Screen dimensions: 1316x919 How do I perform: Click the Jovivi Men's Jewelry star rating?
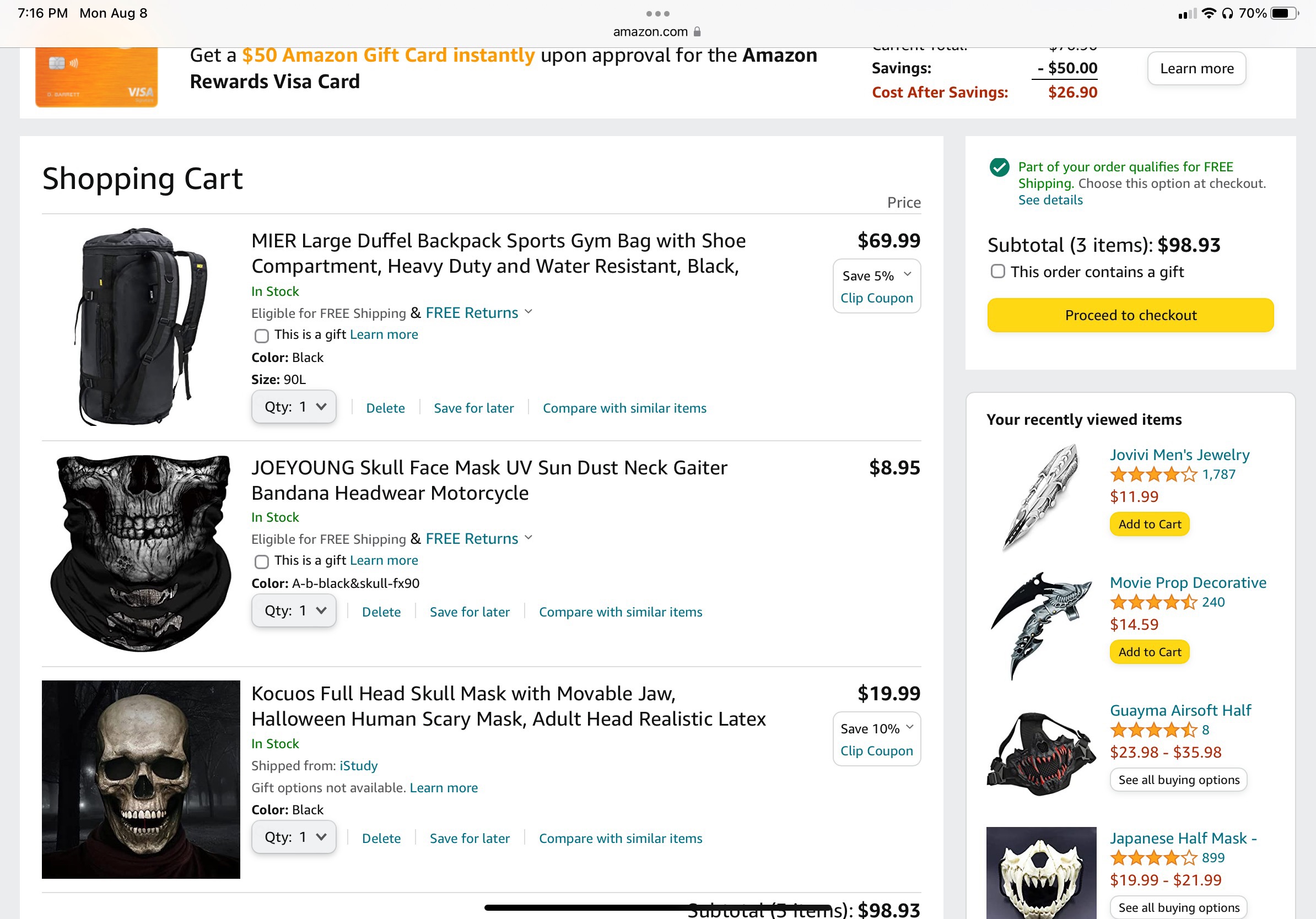click(x=1153, y=474)
